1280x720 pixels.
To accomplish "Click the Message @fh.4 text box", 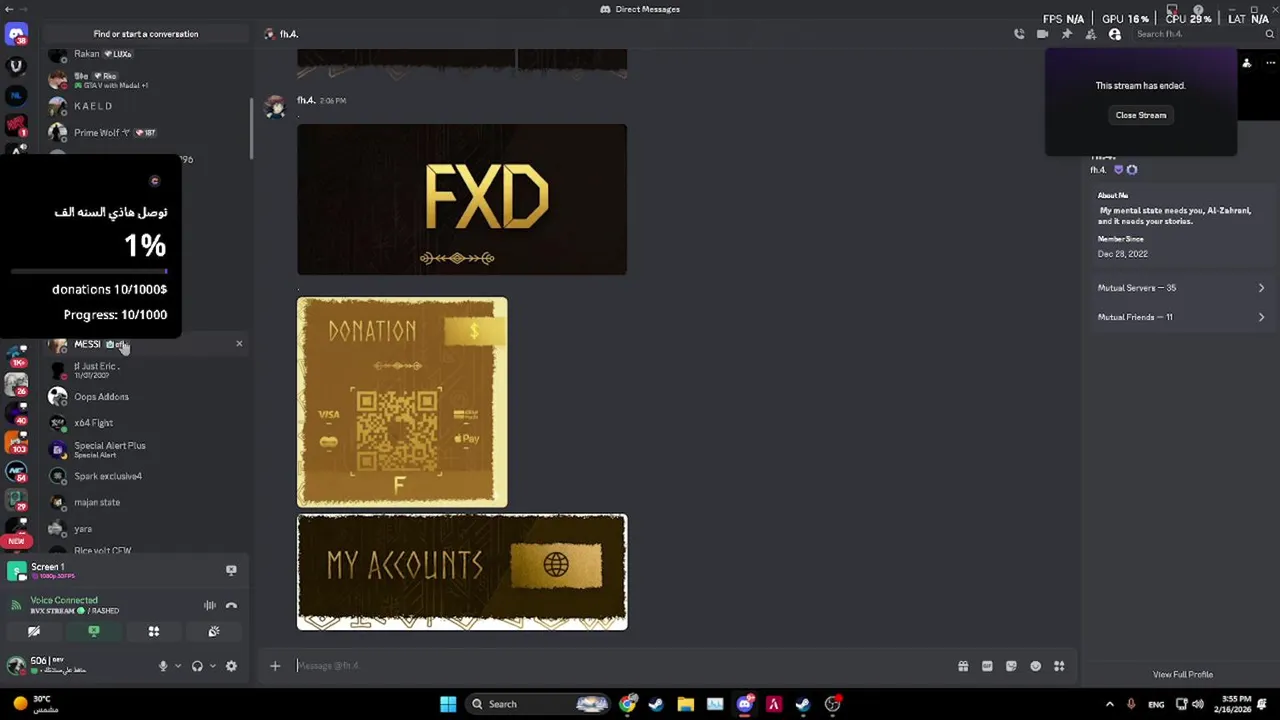I will coord(620,666).
